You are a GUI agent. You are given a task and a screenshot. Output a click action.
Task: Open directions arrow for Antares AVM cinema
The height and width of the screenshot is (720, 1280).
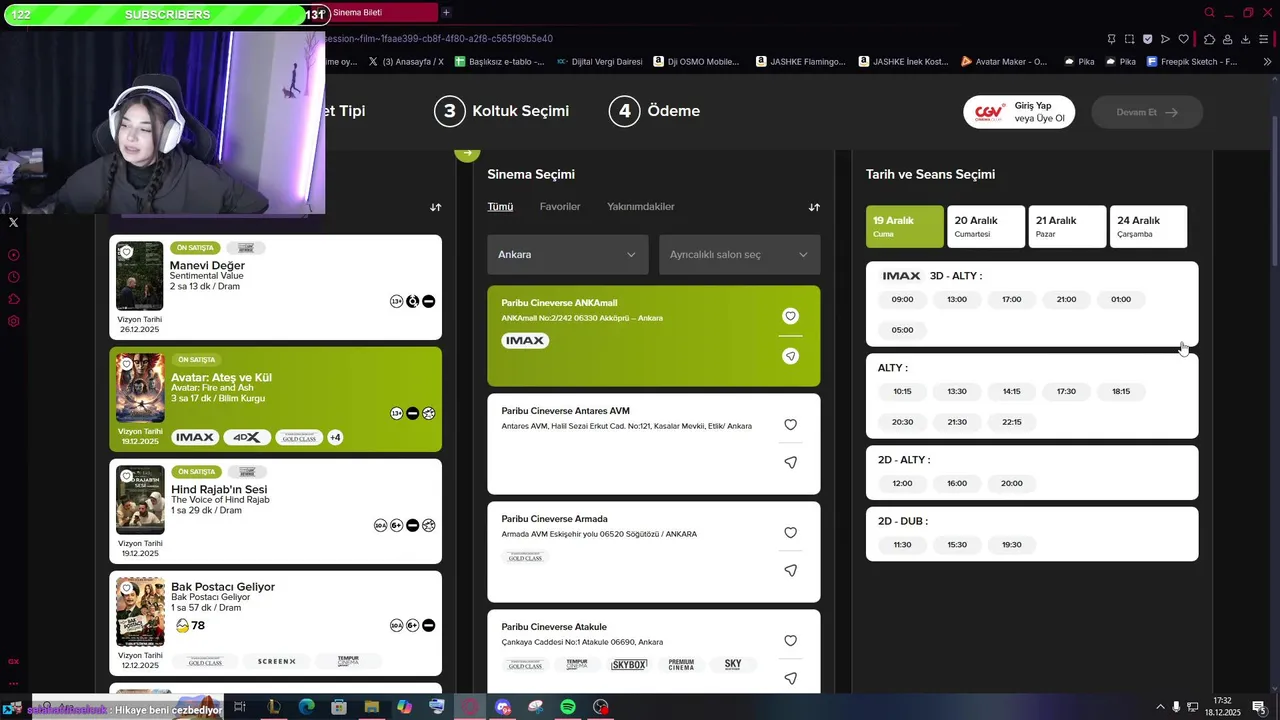790,462
